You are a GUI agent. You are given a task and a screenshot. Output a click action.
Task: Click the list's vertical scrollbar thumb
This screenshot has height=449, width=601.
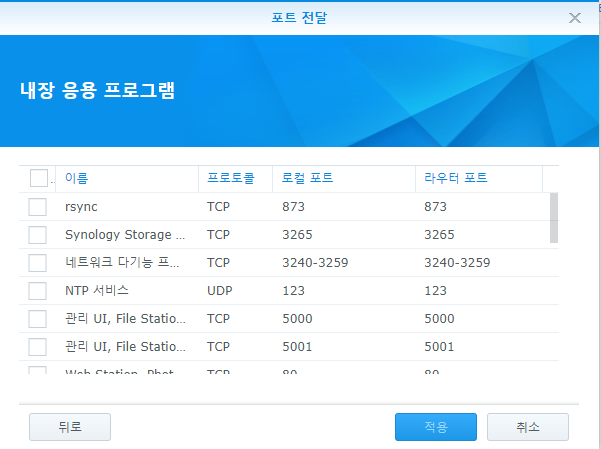554,218
